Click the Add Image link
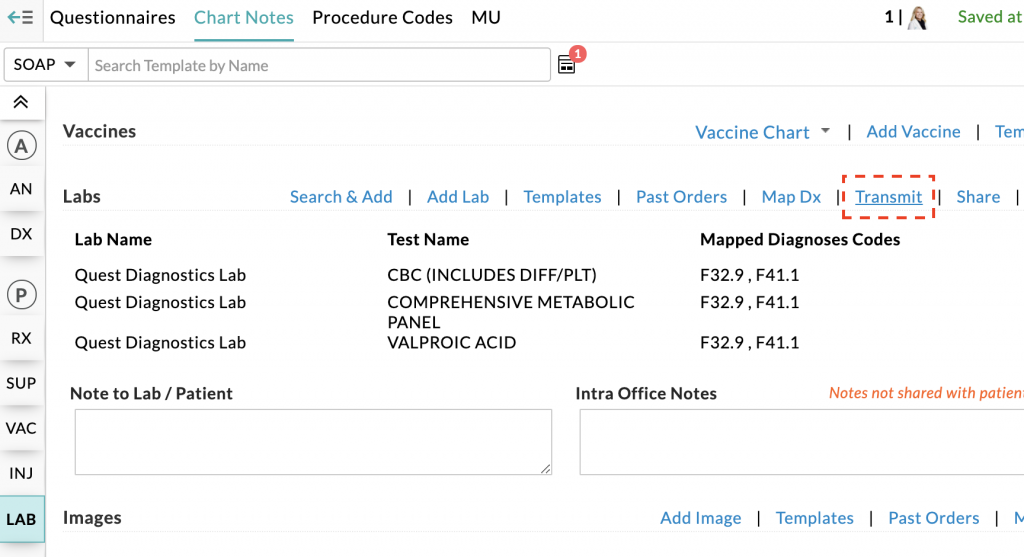The width and height of the screenshot is (1024, 557). pos(700,518)
